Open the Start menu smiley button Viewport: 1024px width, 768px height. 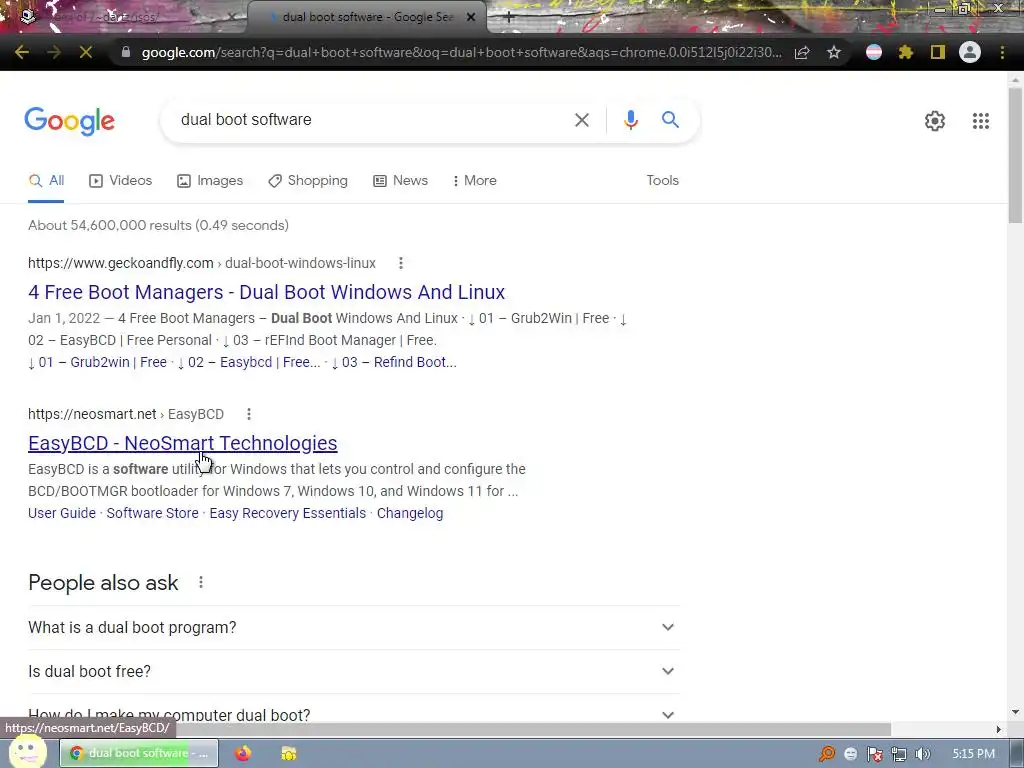point(28,752)
